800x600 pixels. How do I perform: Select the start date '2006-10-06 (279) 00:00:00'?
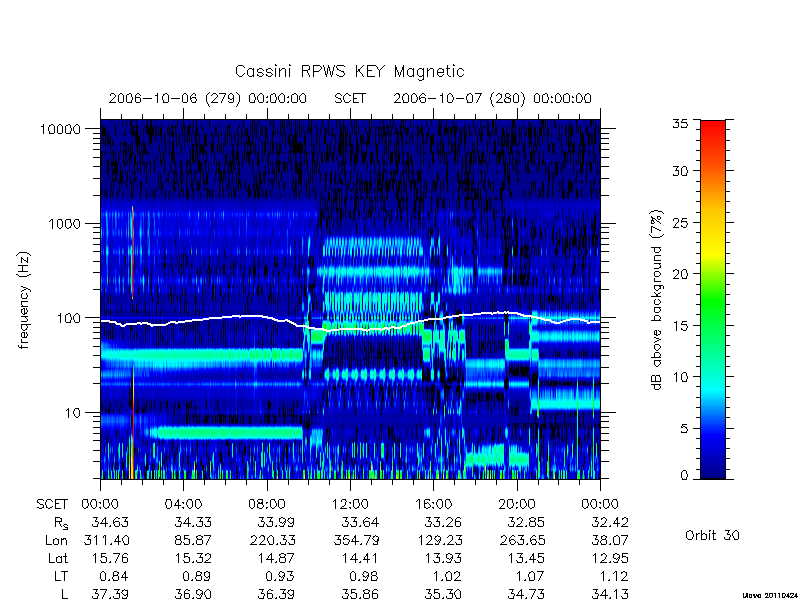(208, 98)
